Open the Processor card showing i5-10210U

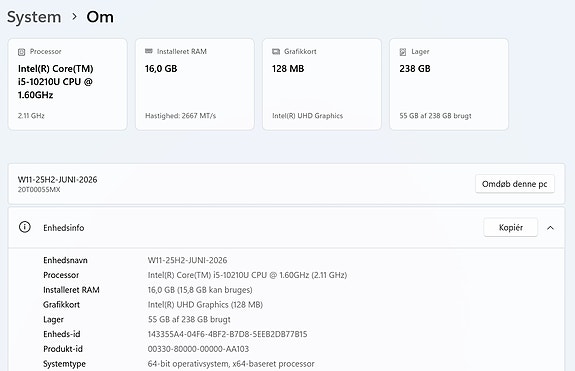[67, 84]
